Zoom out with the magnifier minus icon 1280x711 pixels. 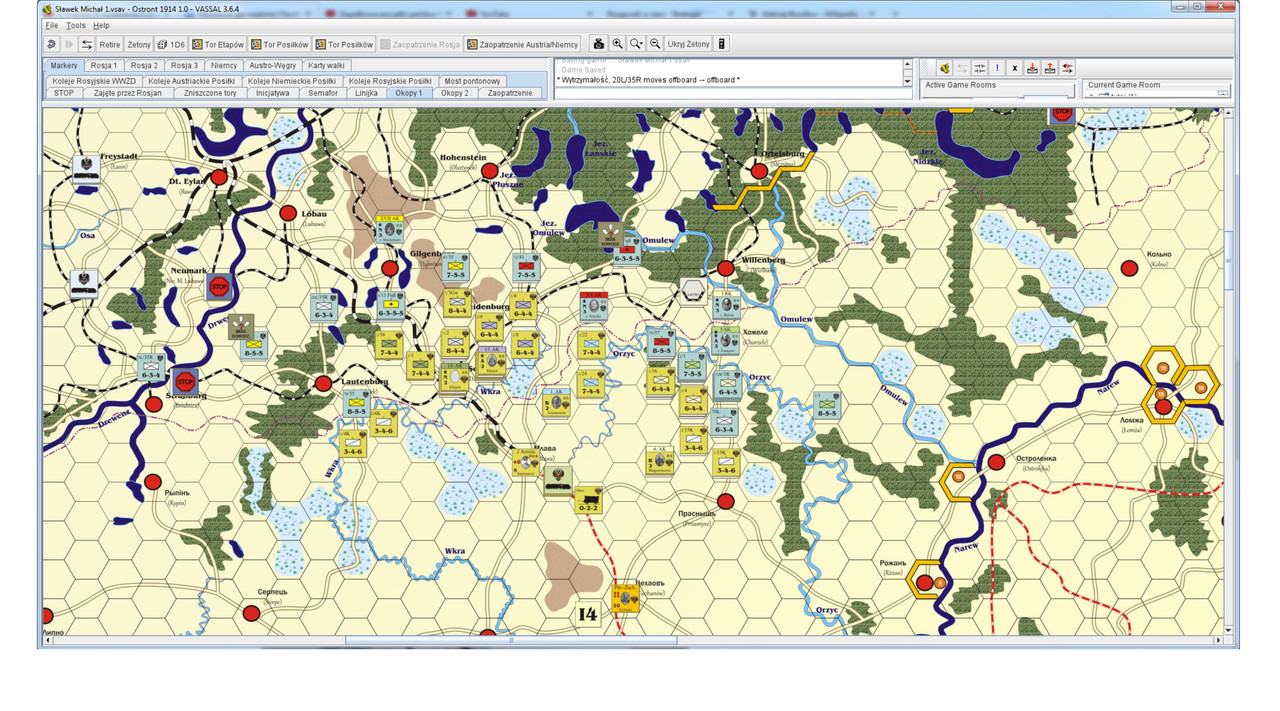655,44
